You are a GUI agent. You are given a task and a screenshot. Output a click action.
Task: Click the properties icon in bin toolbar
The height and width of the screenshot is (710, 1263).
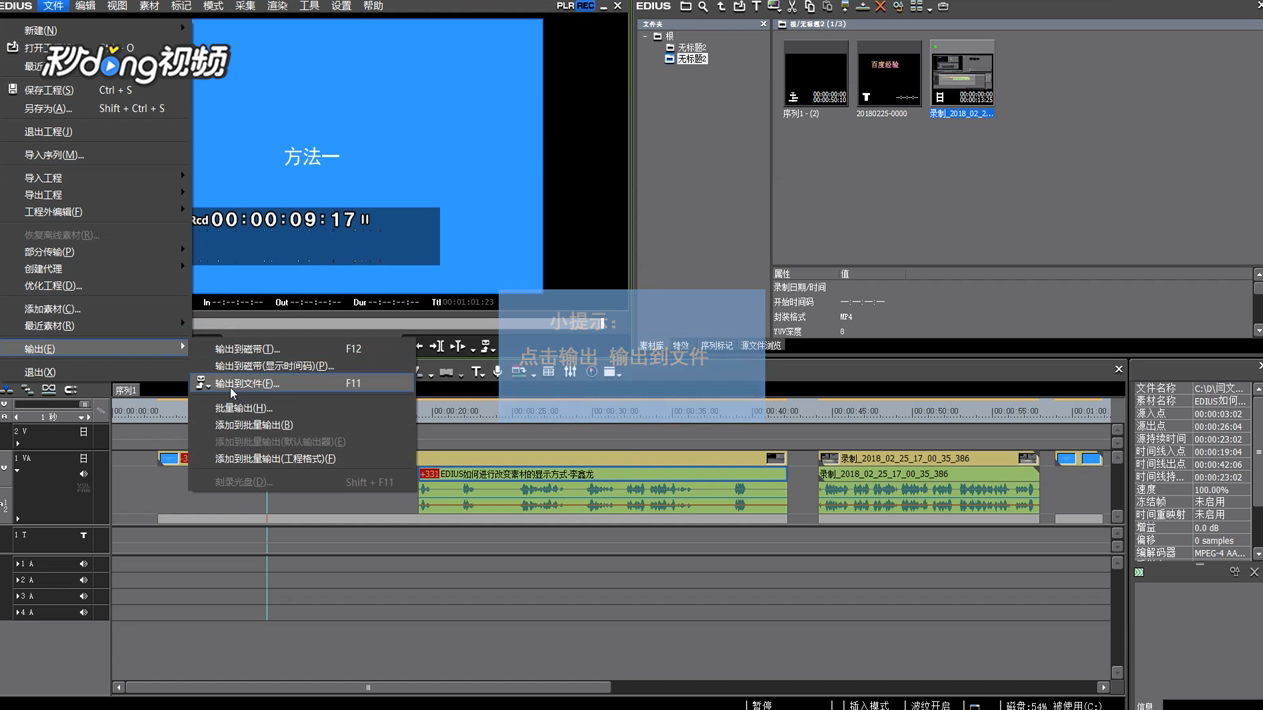[x=898, y=6]
